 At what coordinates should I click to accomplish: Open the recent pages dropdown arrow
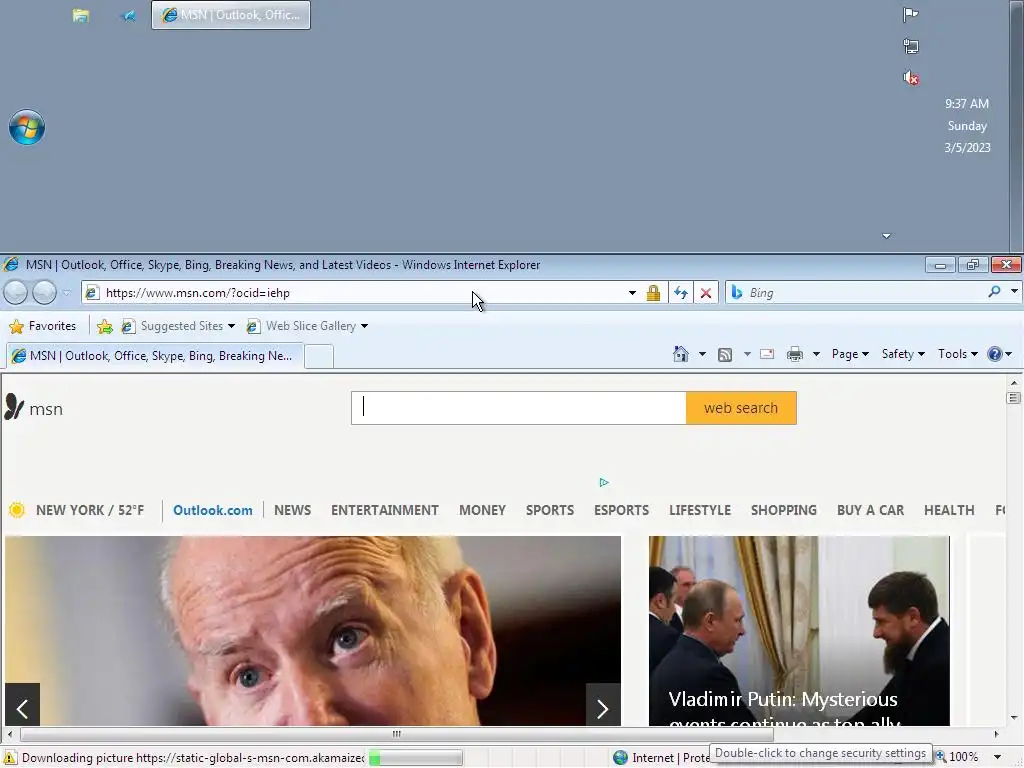66,293
